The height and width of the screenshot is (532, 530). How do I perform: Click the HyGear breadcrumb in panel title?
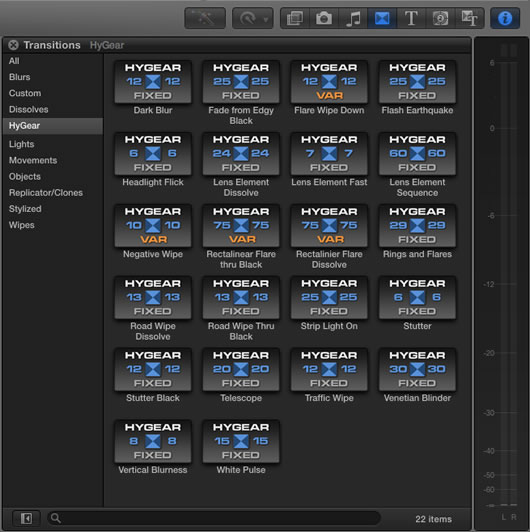107,45
